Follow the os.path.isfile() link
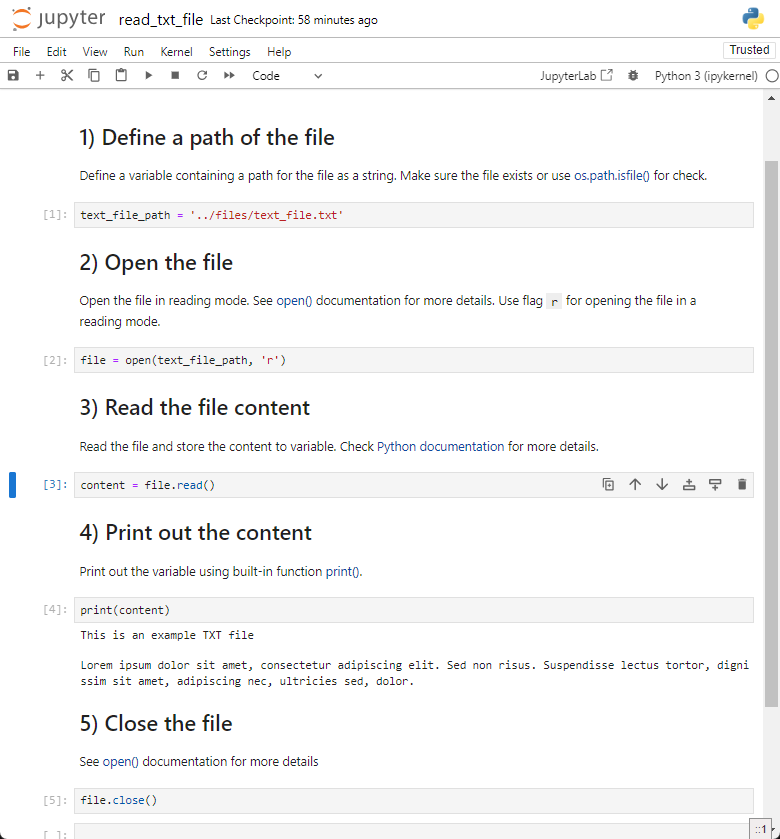 [x=611, y=176]
